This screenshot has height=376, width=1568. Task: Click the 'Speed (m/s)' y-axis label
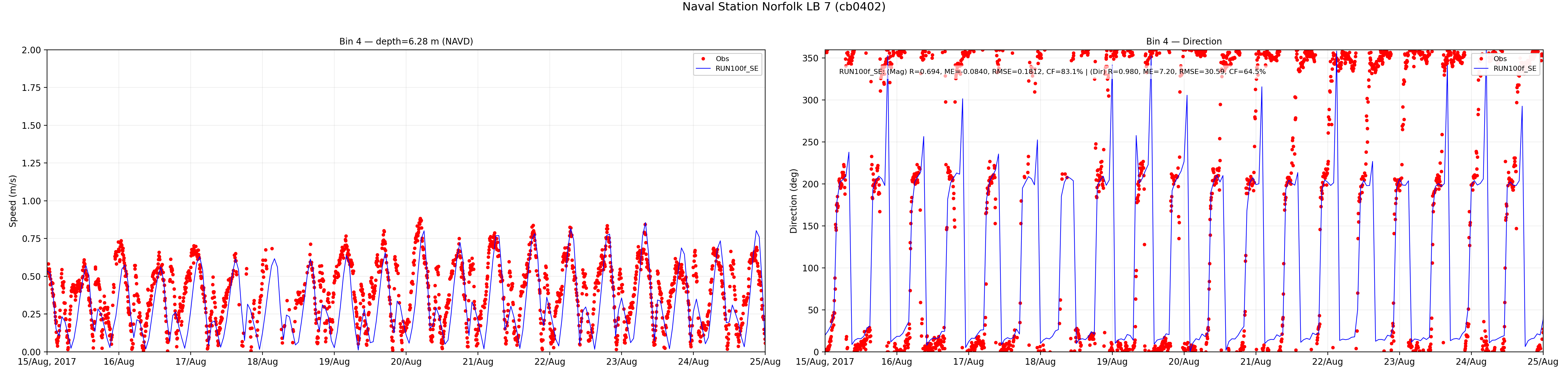[13, 201]
